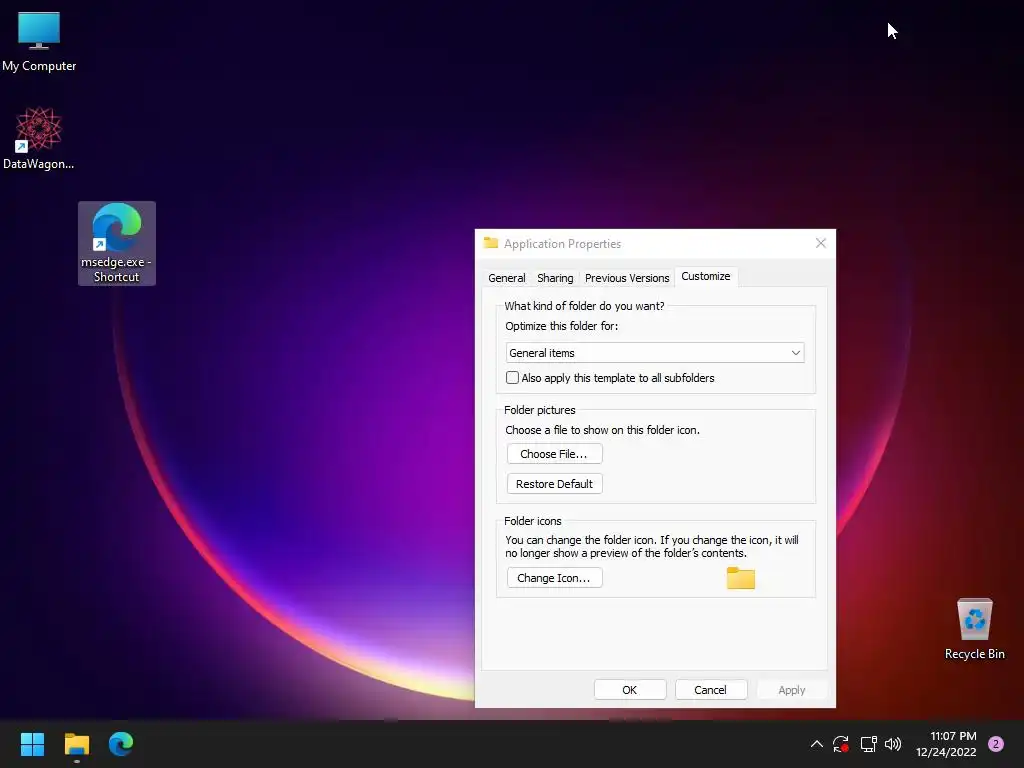The width and height of the screenshot is (1024, 768).
Task: Click the Apply button
Action: pyautogui.click(x=792, y=690)
